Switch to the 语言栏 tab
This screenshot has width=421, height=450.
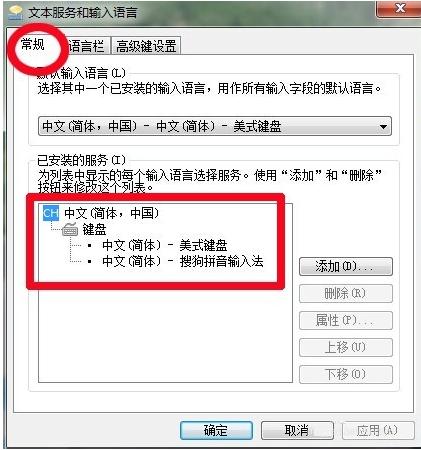pos(87,46)
